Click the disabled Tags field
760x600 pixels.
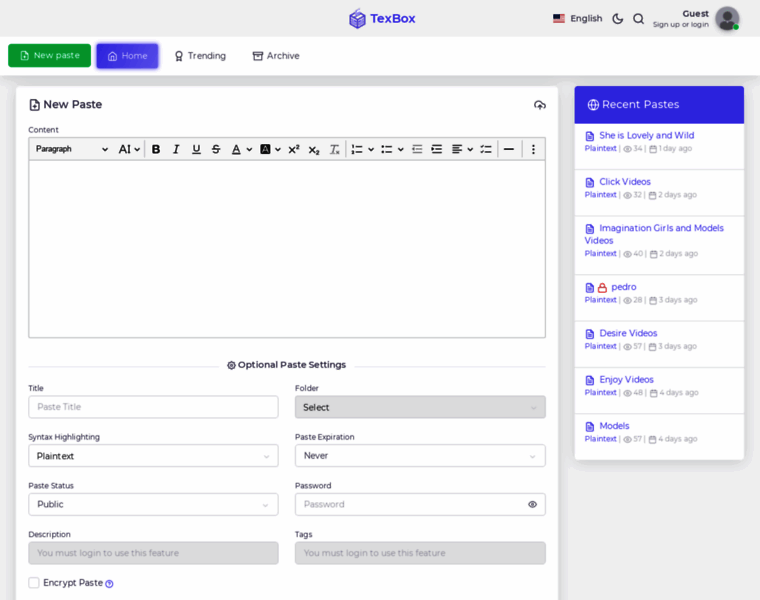click(420, 553)
